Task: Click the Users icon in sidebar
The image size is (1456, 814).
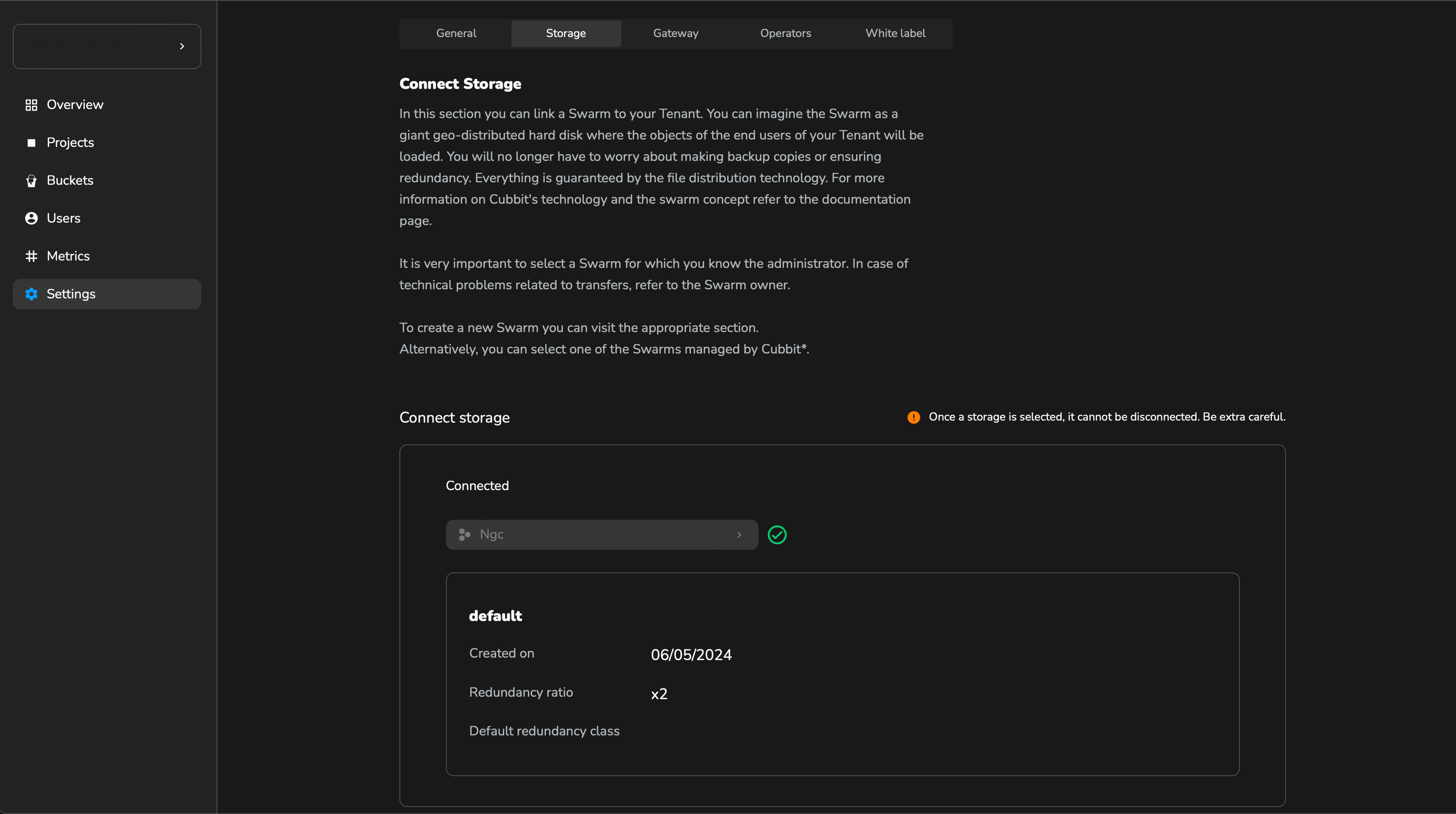Action: pyautogui.click(x=31, y=218)
